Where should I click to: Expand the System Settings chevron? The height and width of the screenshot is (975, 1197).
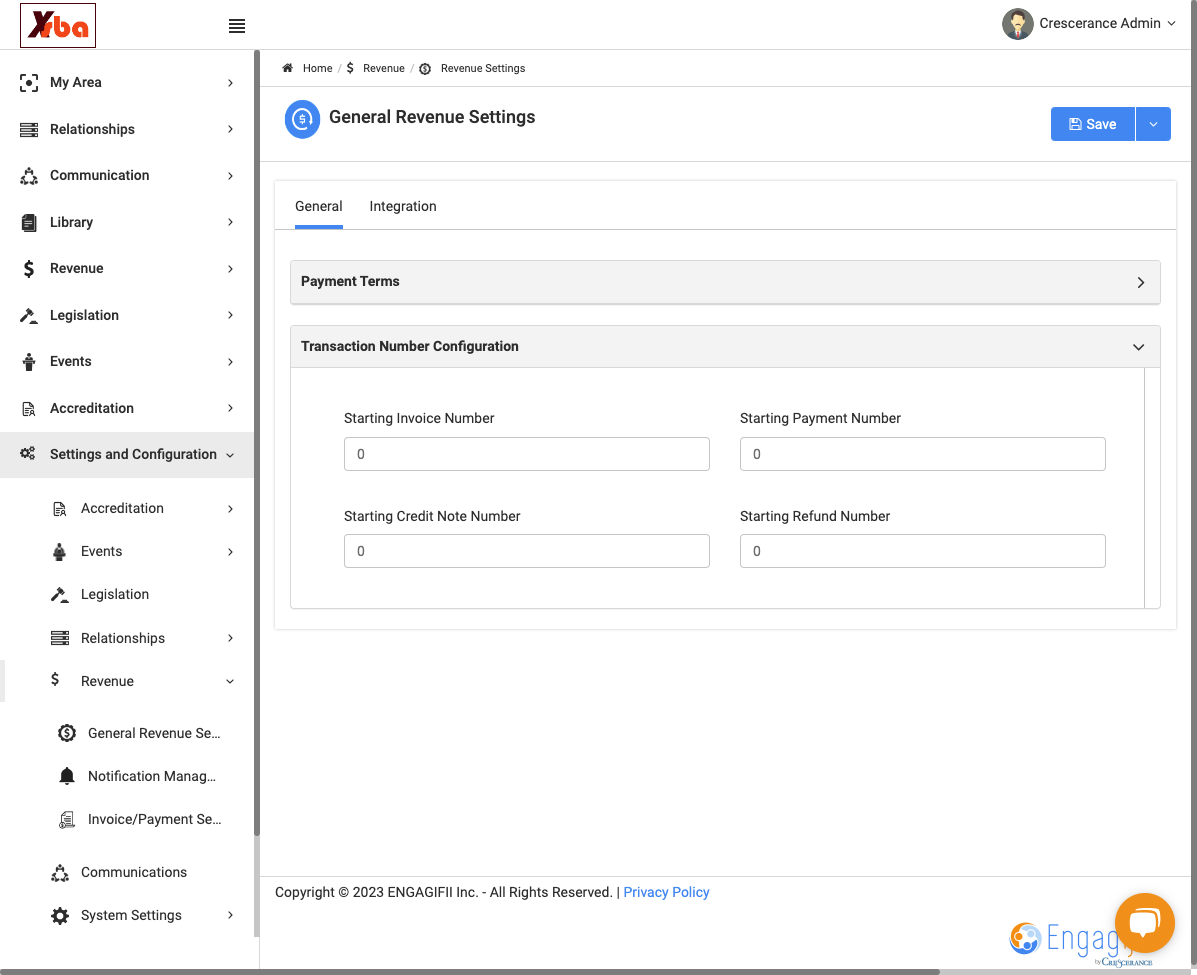pyautogui.click(x=230, y=915)
